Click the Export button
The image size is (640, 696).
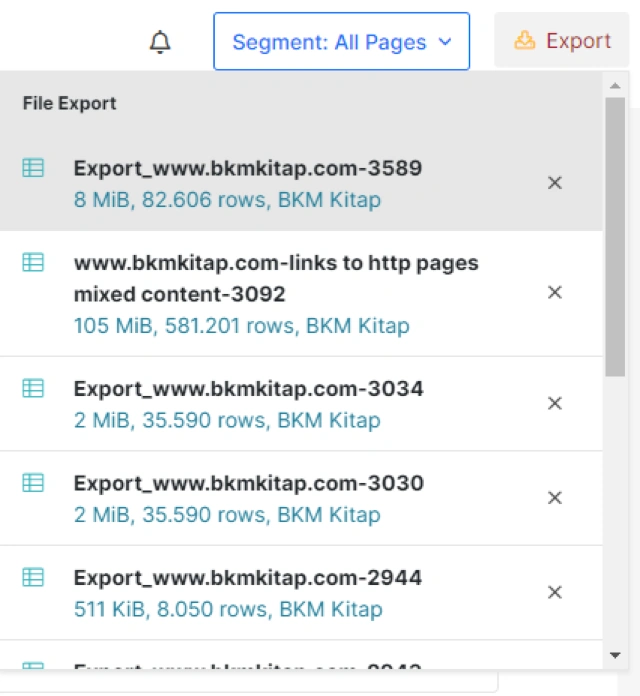point(561,41)
